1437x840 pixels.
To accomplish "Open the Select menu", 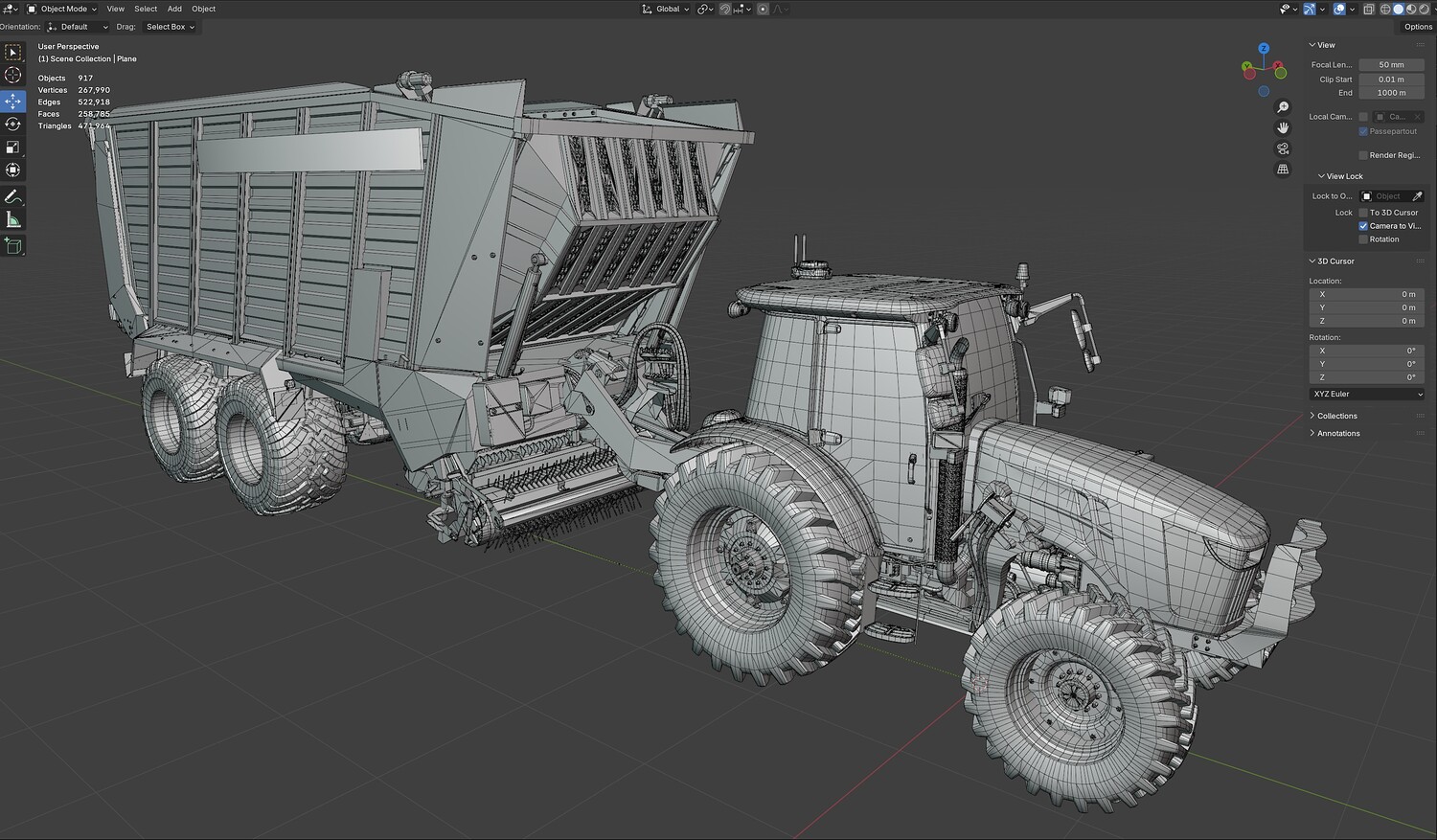I will [146, 9].
